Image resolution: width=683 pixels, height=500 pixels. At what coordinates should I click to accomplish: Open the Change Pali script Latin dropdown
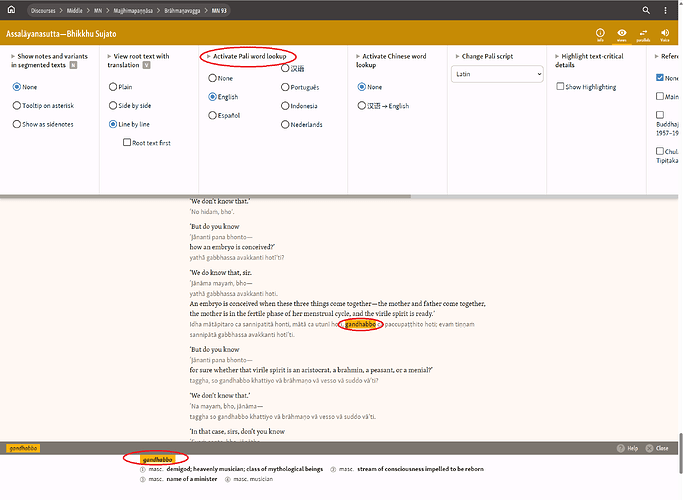(497, 74)
